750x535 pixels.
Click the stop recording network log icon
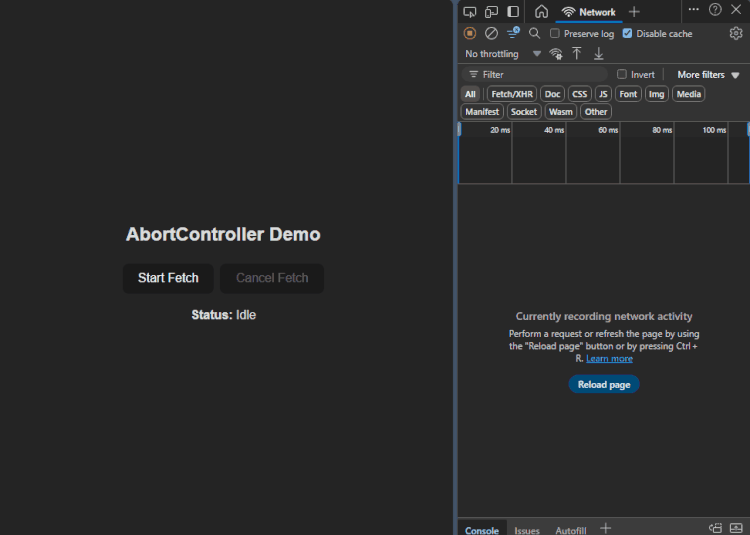pos(470,33)
